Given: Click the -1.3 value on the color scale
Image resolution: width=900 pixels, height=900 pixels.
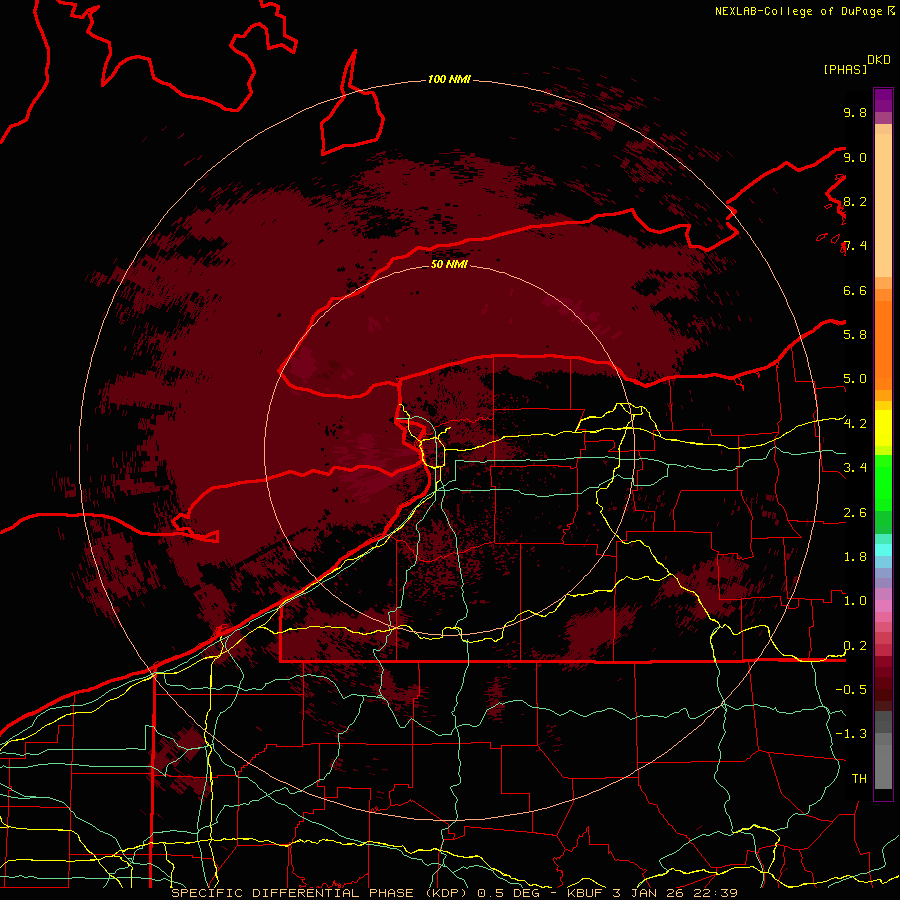Looking at the screenshot, I should tap(851, 734).
